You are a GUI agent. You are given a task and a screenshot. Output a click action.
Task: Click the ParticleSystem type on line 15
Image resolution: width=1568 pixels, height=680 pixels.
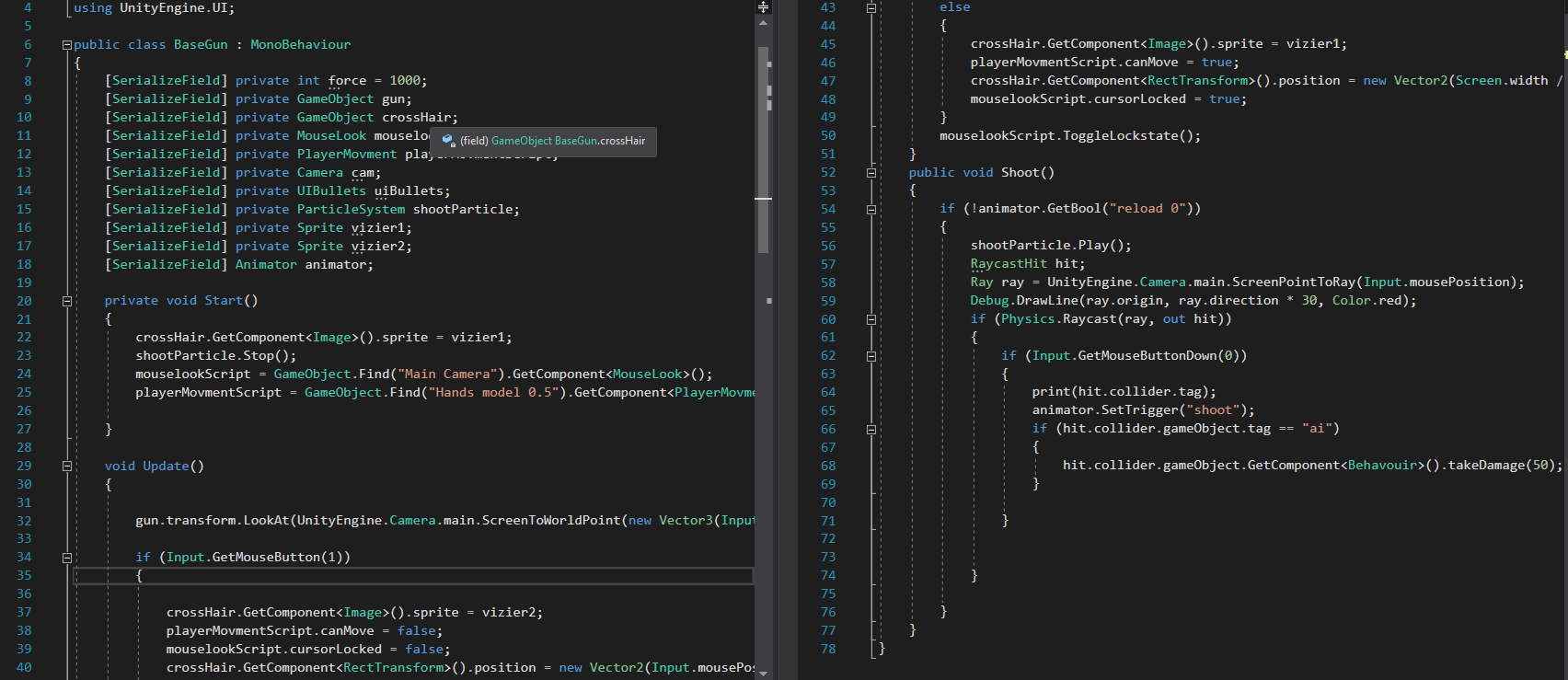pyautogui.click(x=351, y=210)
